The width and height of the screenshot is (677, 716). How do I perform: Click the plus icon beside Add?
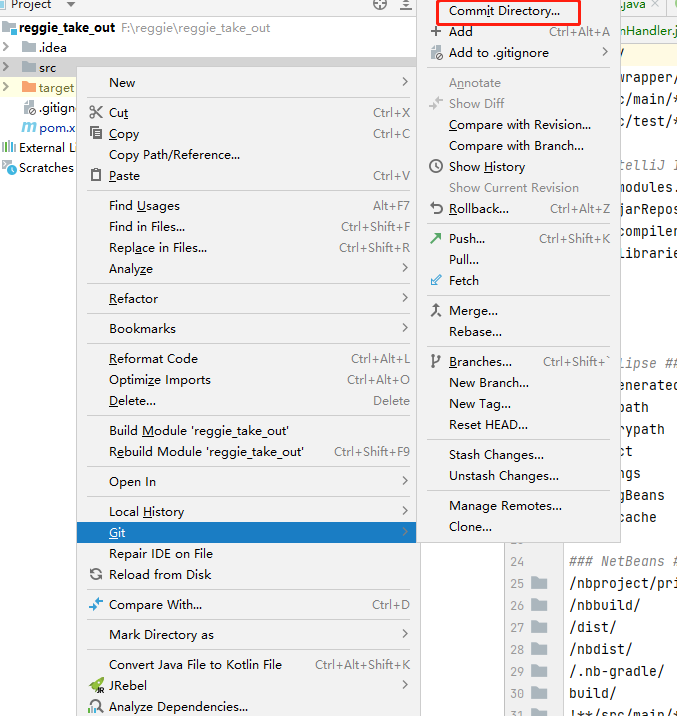[x=436, y=31]
